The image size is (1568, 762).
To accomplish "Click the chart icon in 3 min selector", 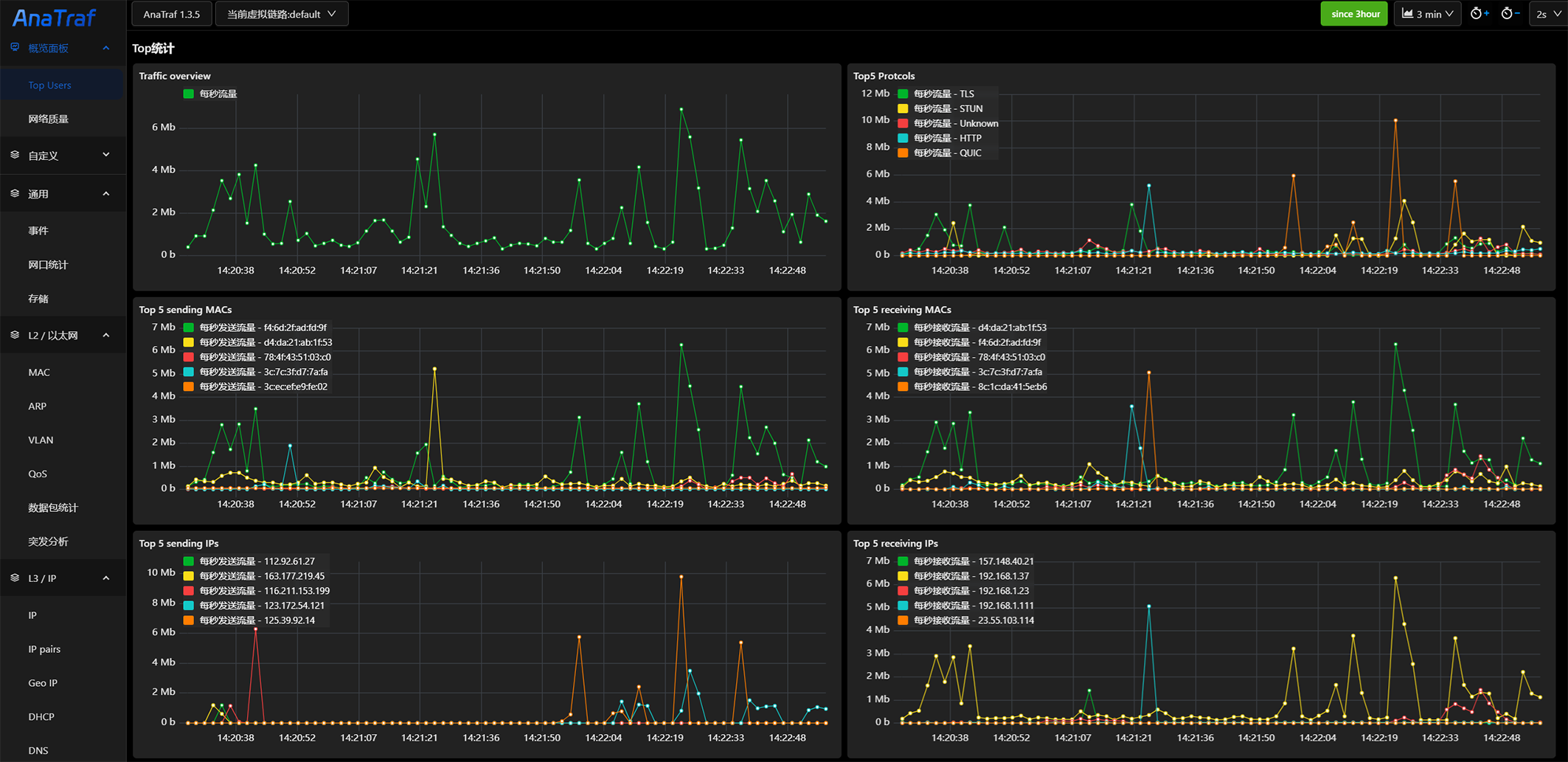I will [x=1407, y=14].
